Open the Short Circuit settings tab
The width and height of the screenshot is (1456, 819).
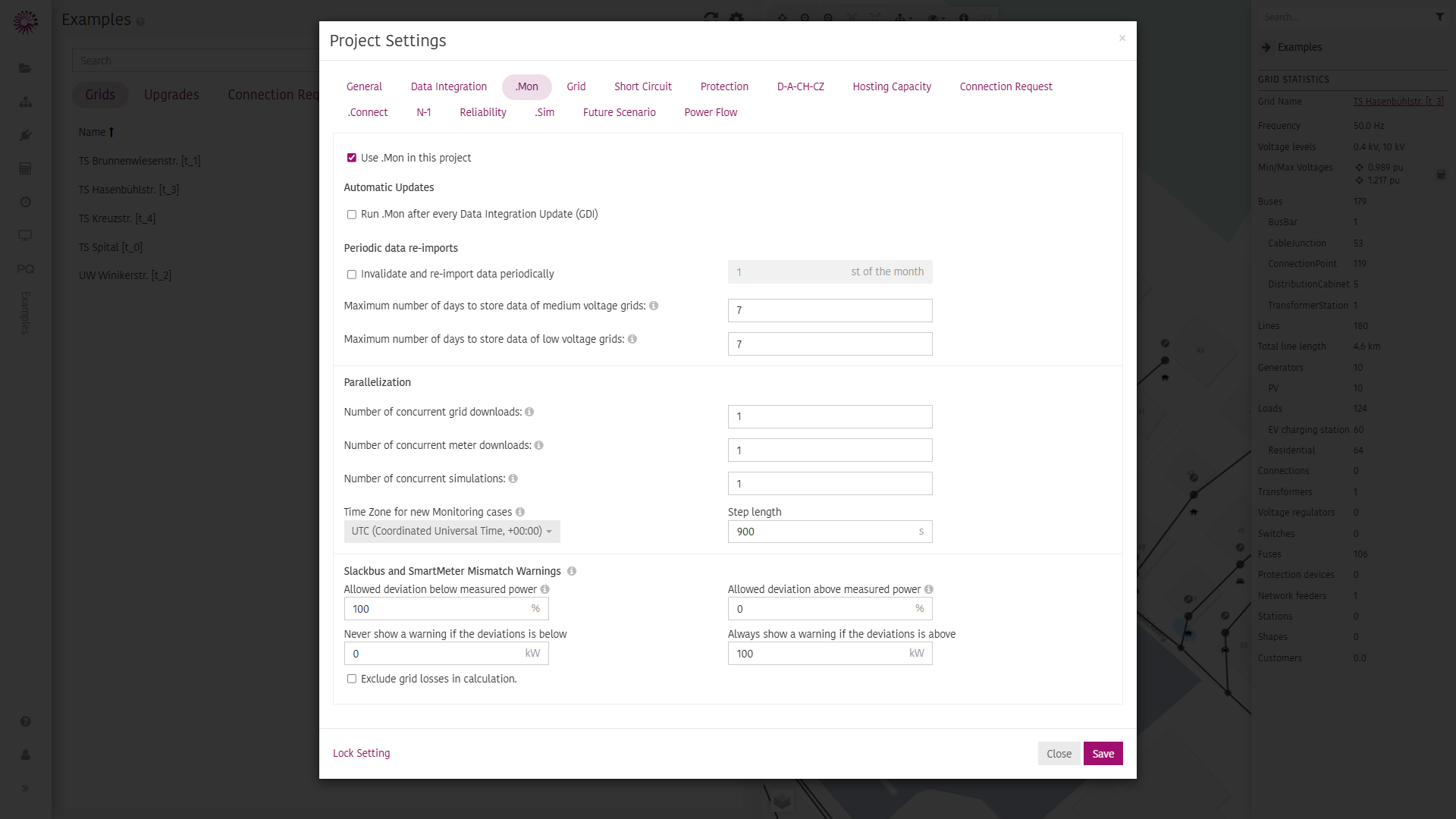point(642,86)
